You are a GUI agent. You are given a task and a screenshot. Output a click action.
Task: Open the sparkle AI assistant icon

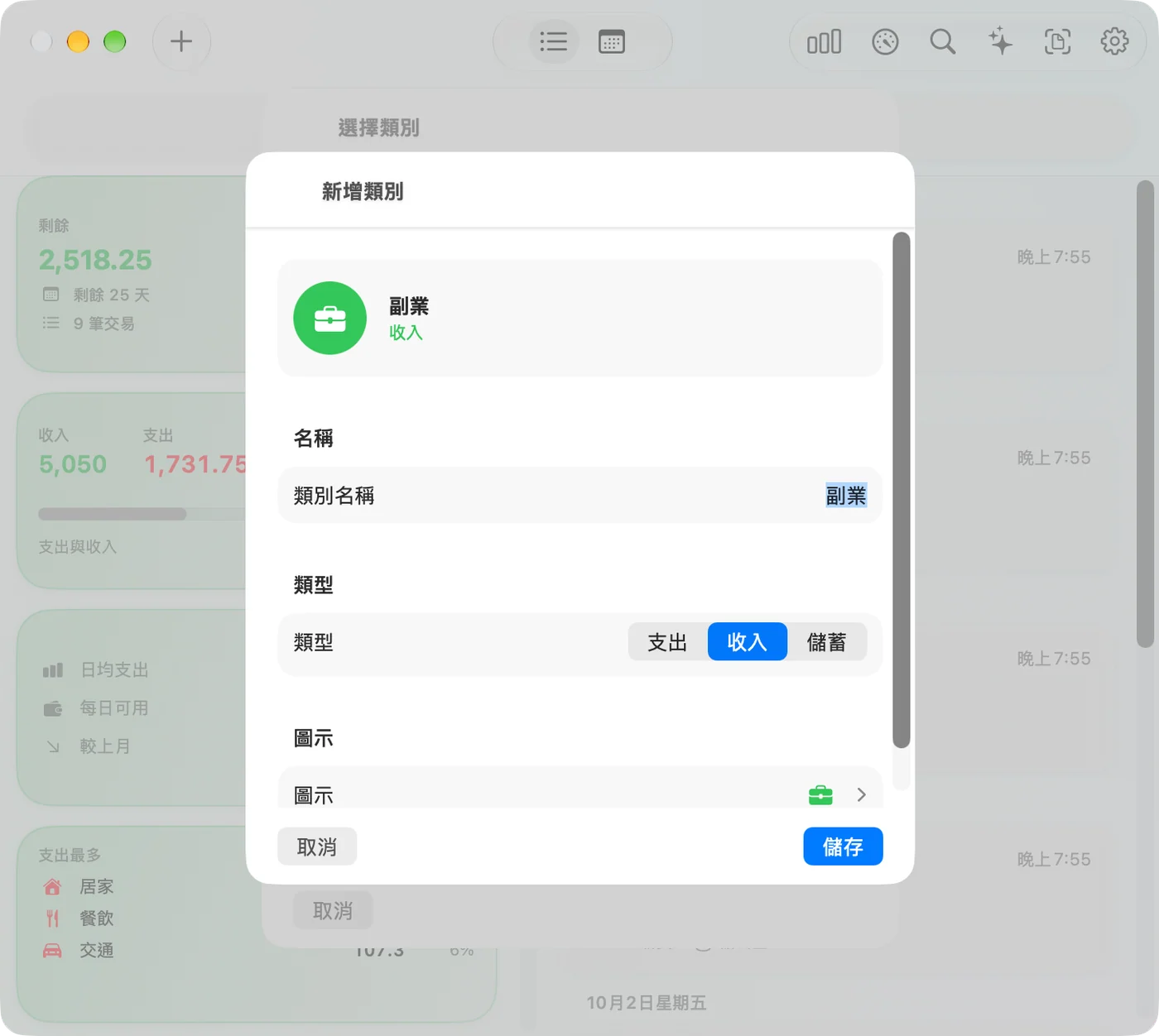(999, 41)
